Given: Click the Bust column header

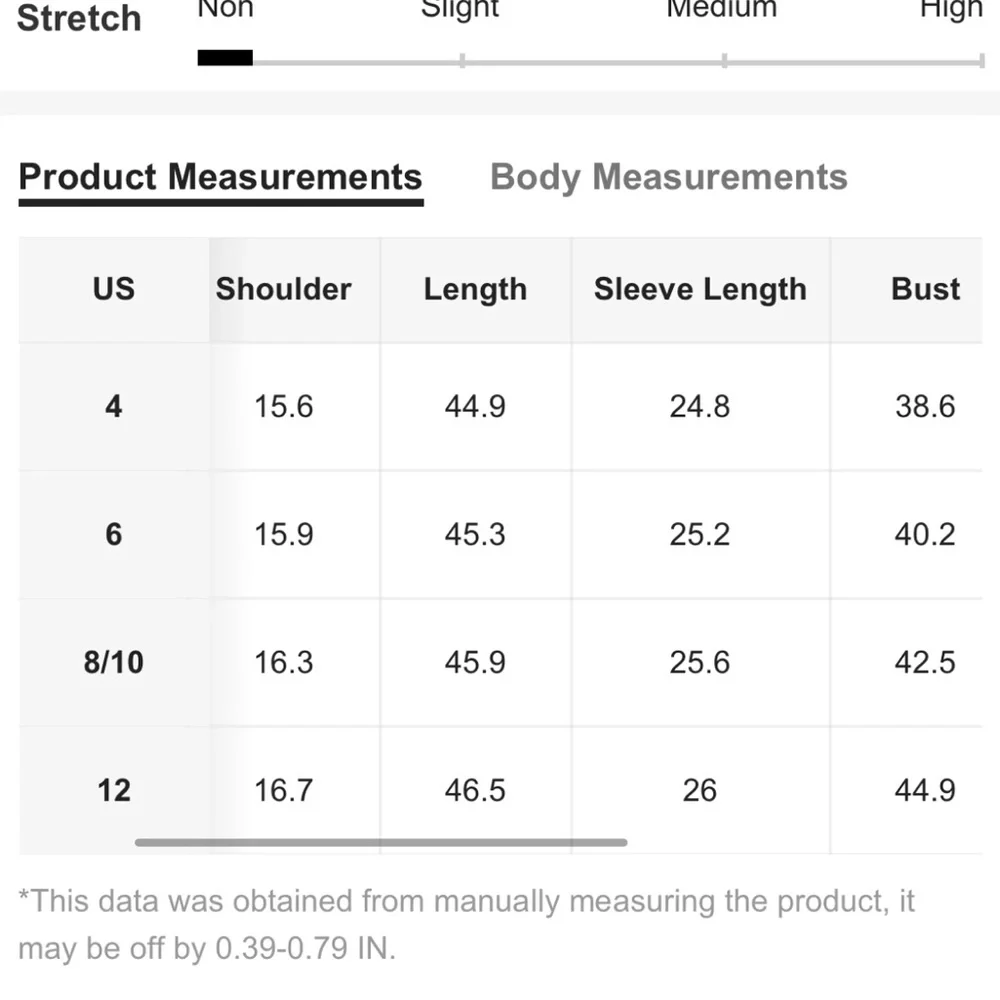Looking at the screenshot, I should tap(925, 290).
